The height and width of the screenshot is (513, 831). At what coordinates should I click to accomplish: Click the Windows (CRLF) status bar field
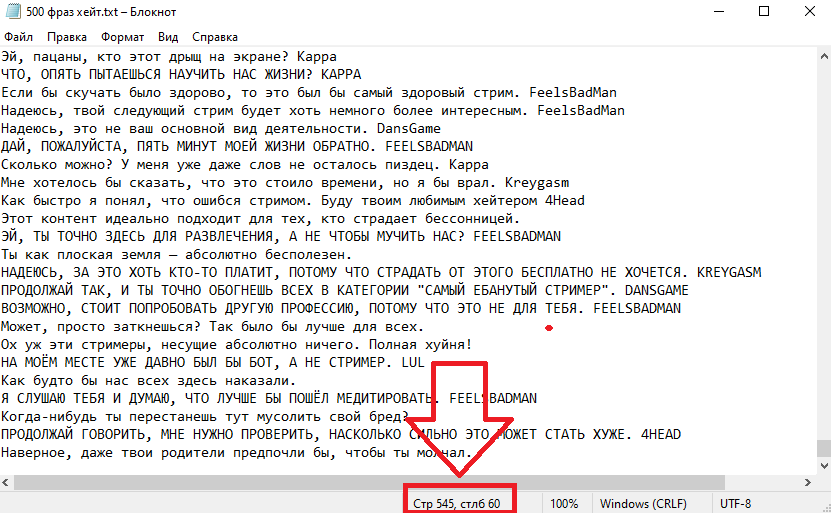tap(643, 503)
